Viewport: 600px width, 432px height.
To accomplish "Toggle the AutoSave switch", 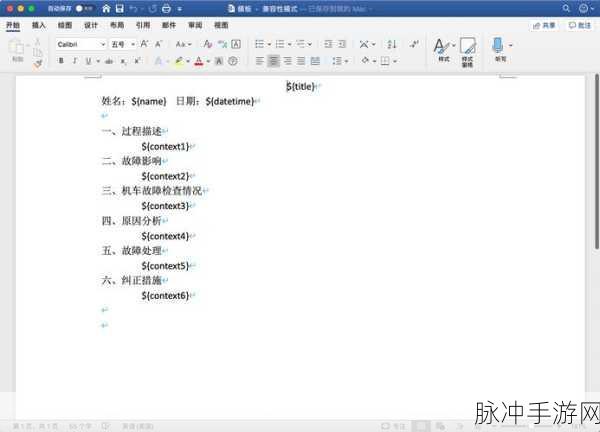I will click(x=83, y=8).
